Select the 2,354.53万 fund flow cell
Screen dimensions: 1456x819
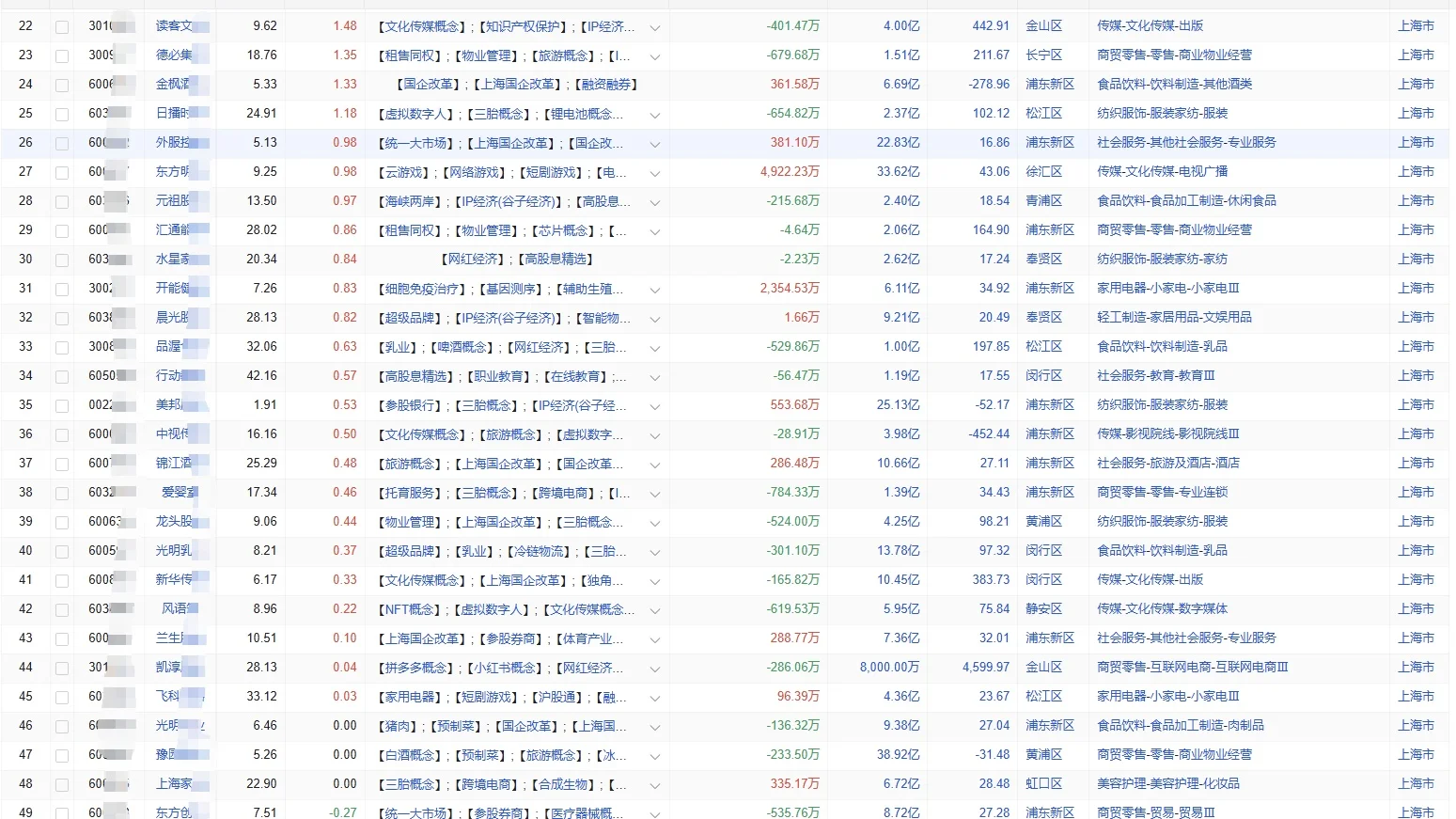790,289
